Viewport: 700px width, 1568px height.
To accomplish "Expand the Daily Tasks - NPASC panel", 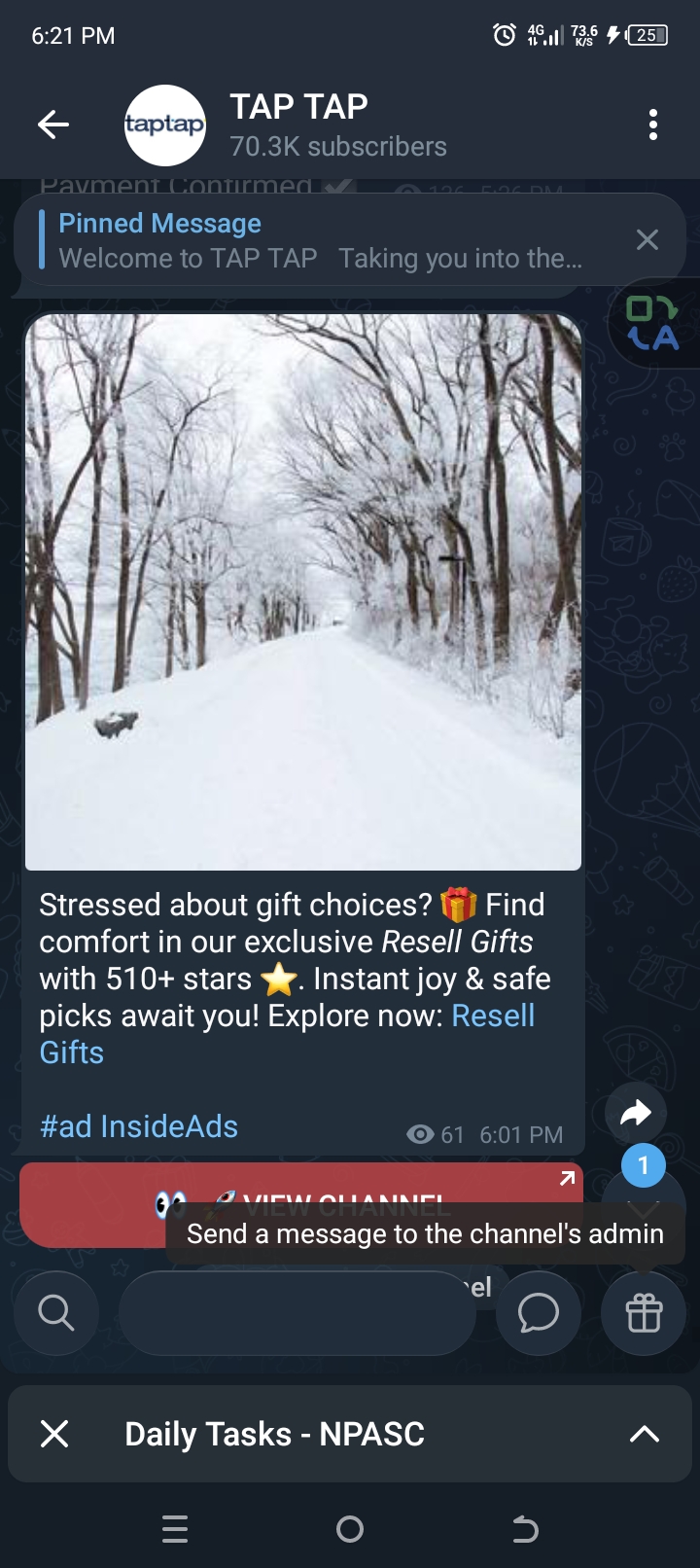I will coord(645,1433).
